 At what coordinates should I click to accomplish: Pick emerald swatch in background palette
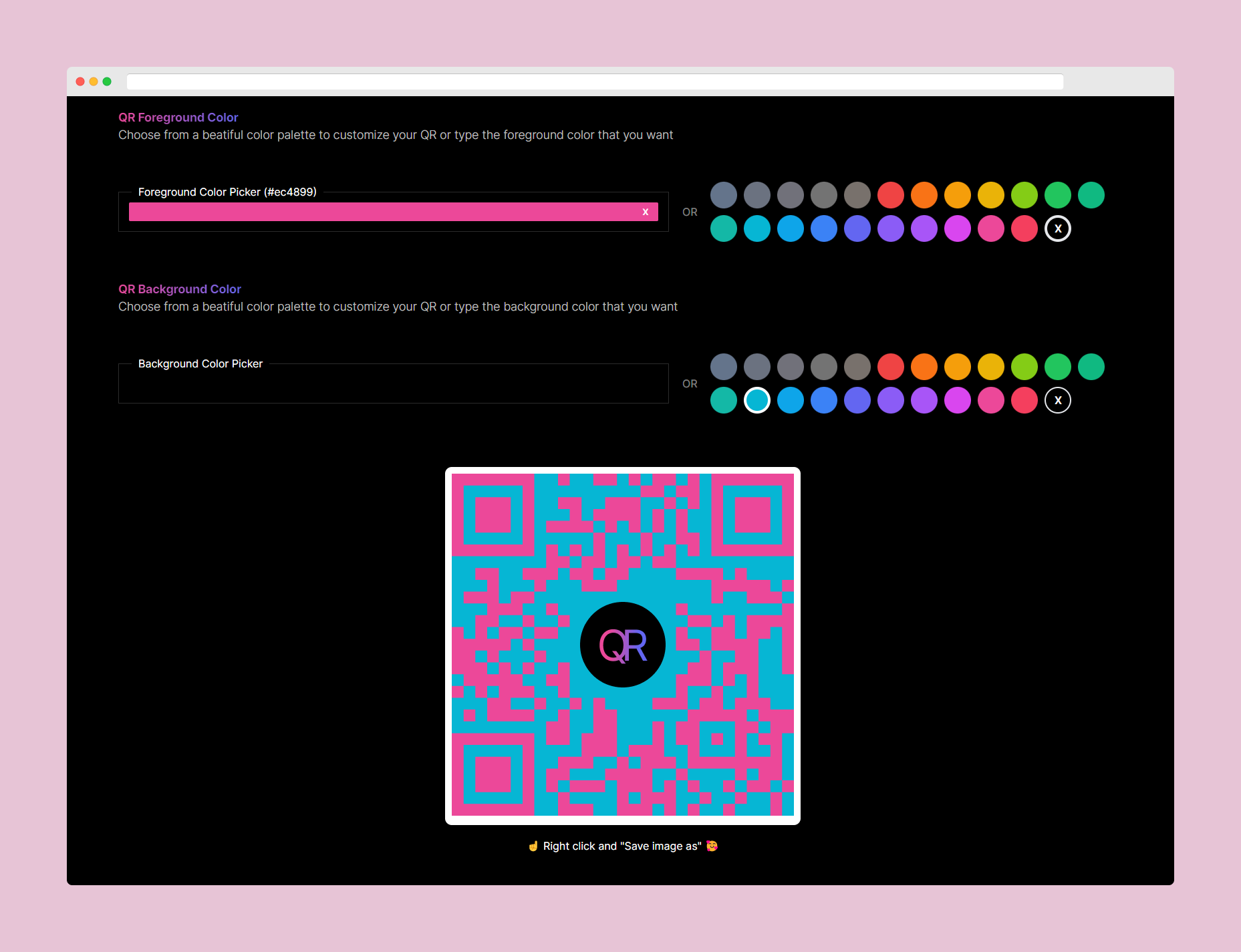click(1091, 367)
